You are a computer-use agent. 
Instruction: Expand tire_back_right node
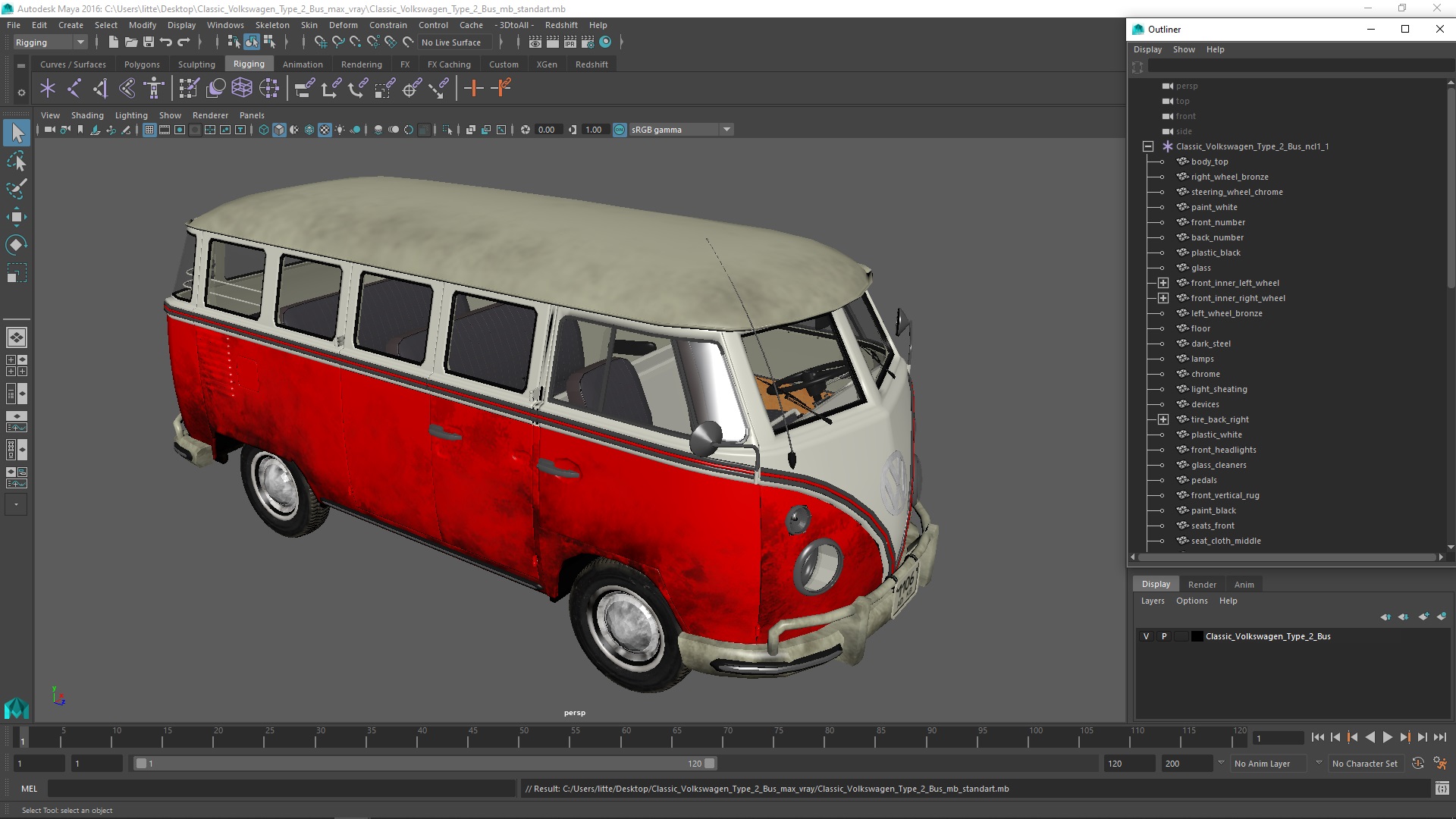pos(1163,419)
